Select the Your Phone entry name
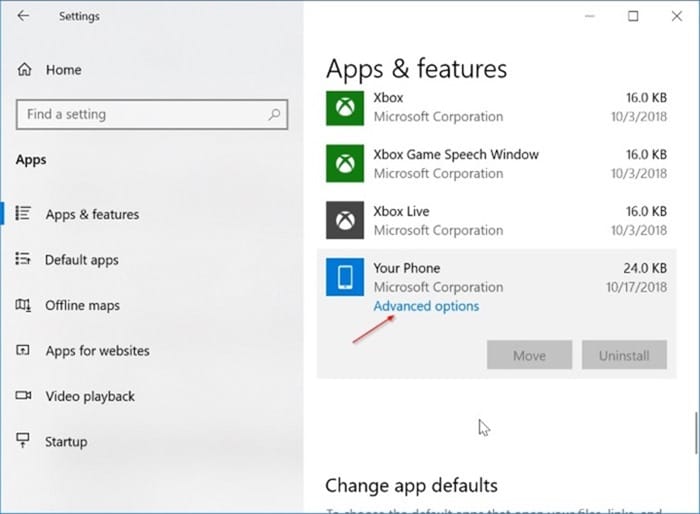The image size is (700, 514). (407, 268)
